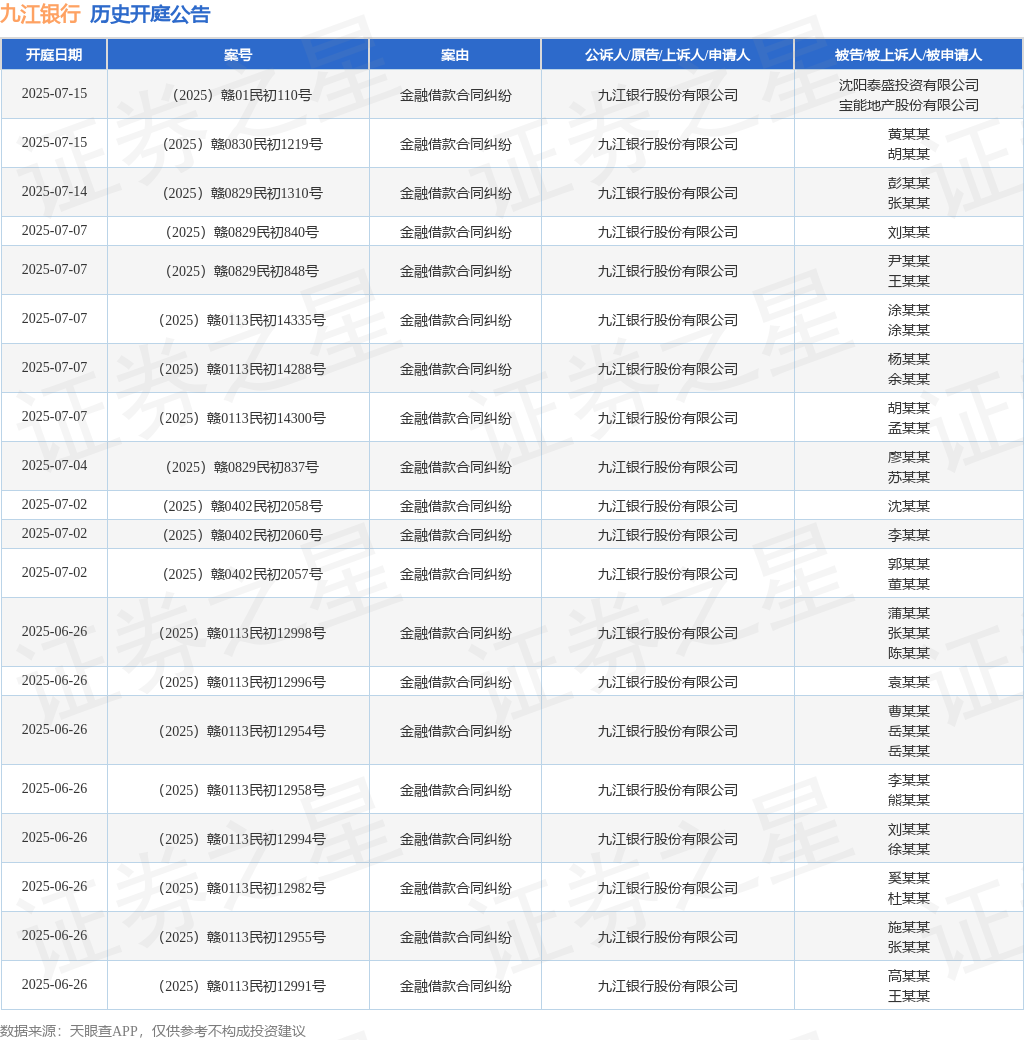Click the date 2025-07-04
This screenshot has width=1024, height=1040.
[x=54, y=465]
